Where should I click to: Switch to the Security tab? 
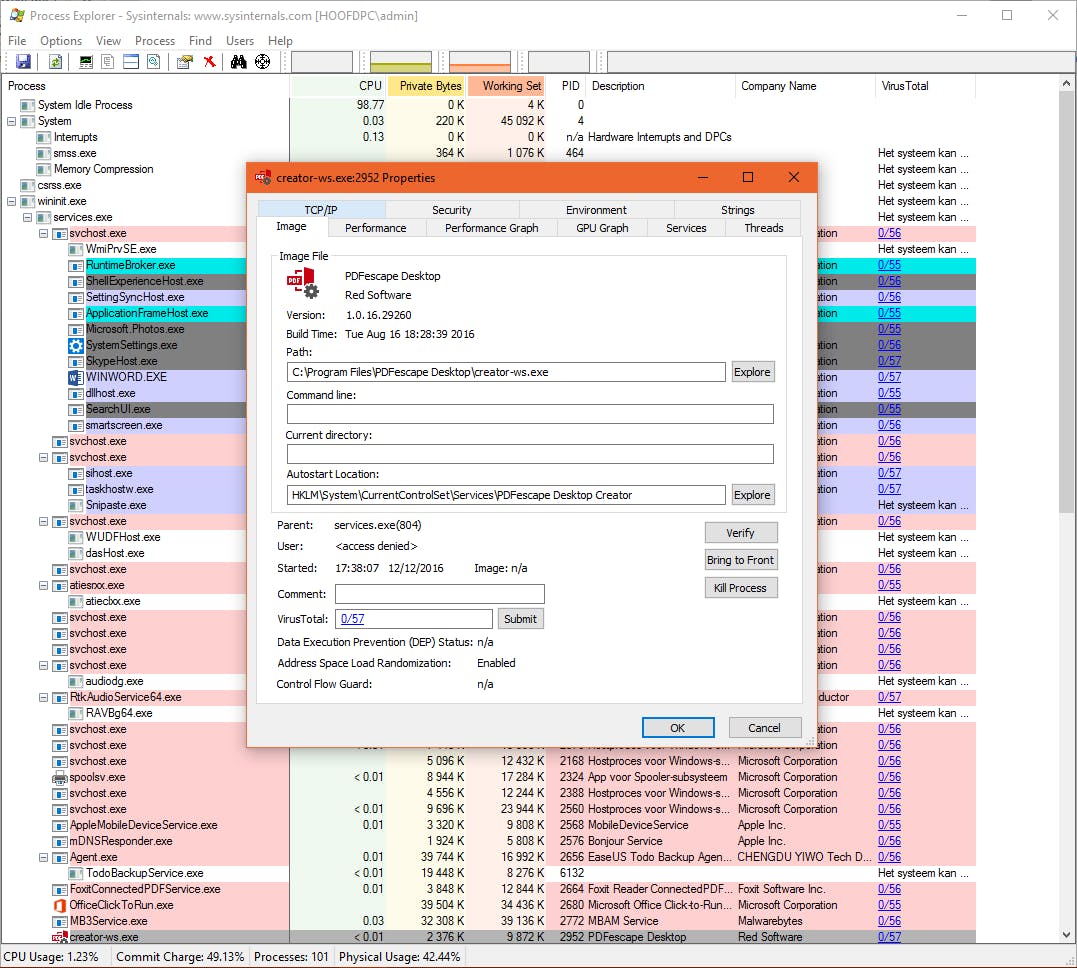click(x=452, y=210)
